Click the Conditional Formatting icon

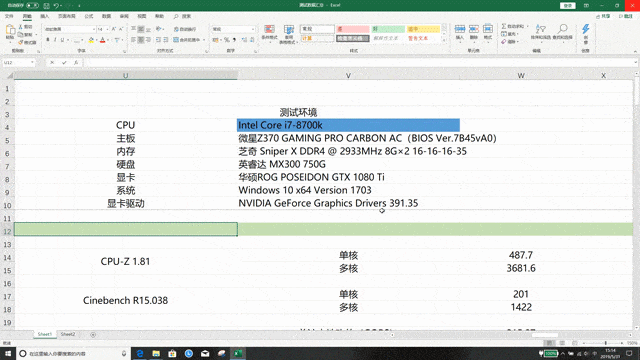(269, 32)
